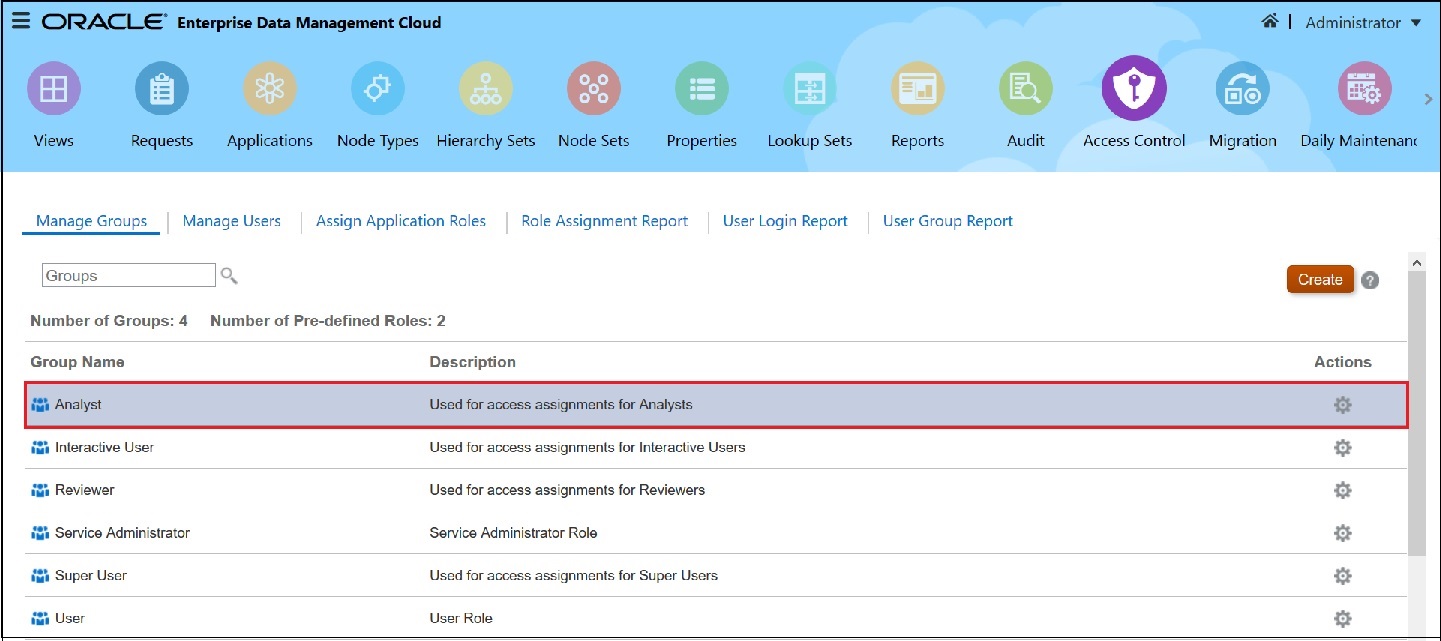
Task: Open actions gear for Reviewer group
Action: 1343,491
